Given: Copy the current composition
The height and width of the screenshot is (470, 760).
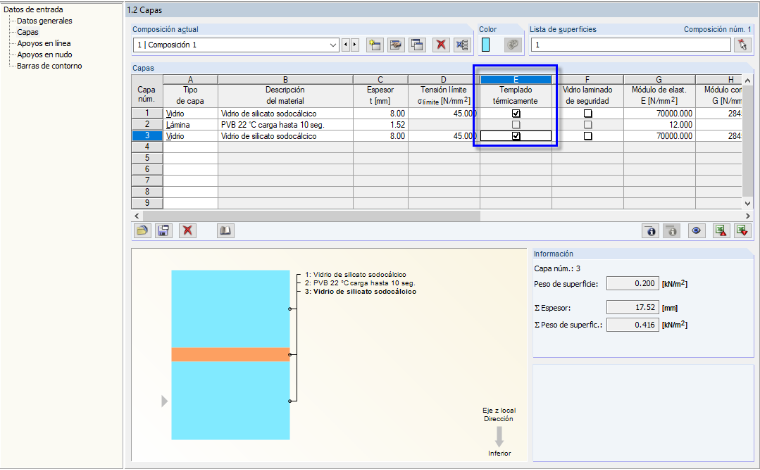Looking at the screenshot, I should click(417, 45).
